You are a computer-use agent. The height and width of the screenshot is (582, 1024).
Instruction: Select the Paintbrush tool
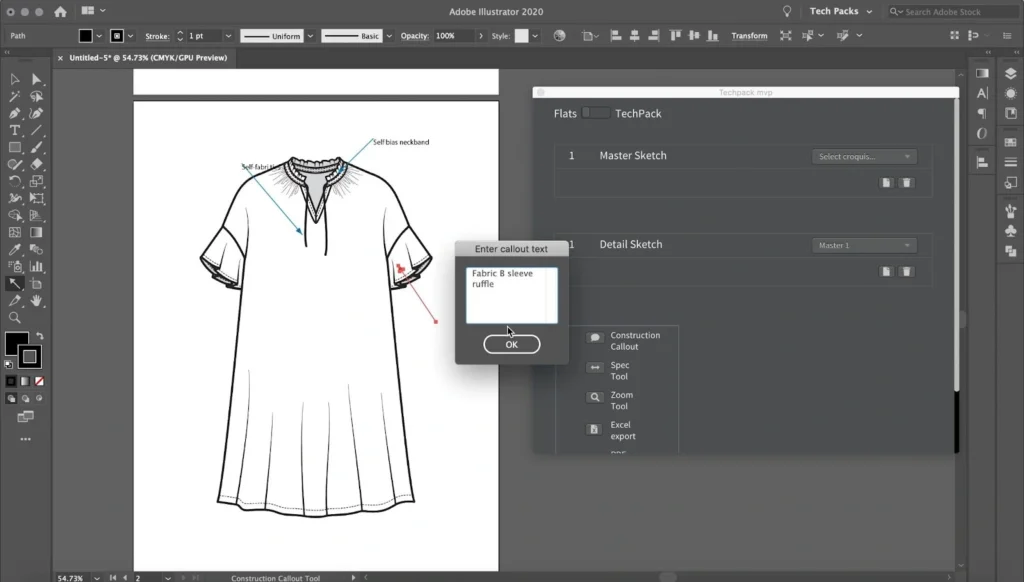pos(37,148)
